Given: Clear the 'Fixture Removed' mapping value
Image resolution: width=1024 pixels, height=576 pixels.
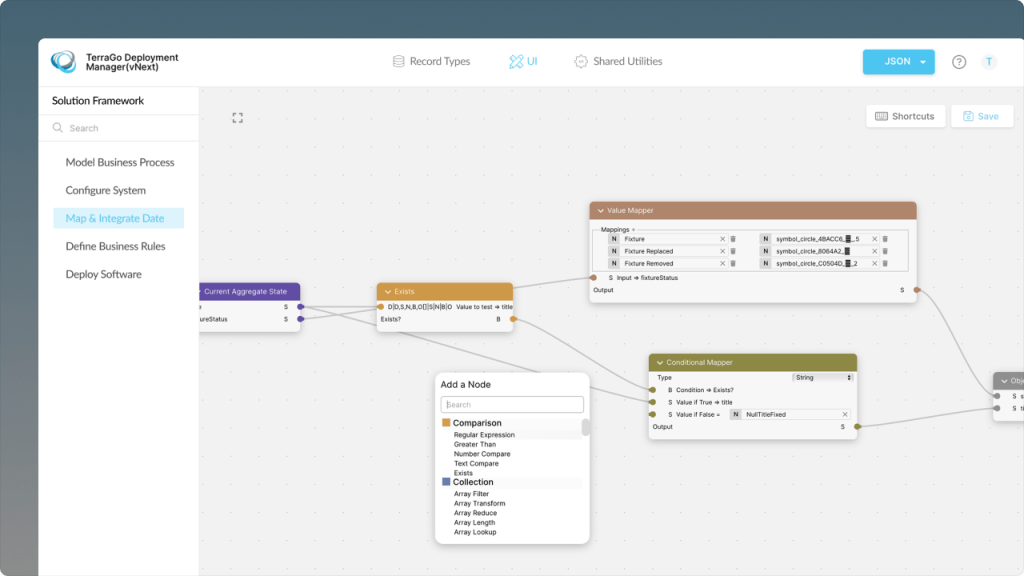Looking at the screenshot, I should tap(722, 263).
